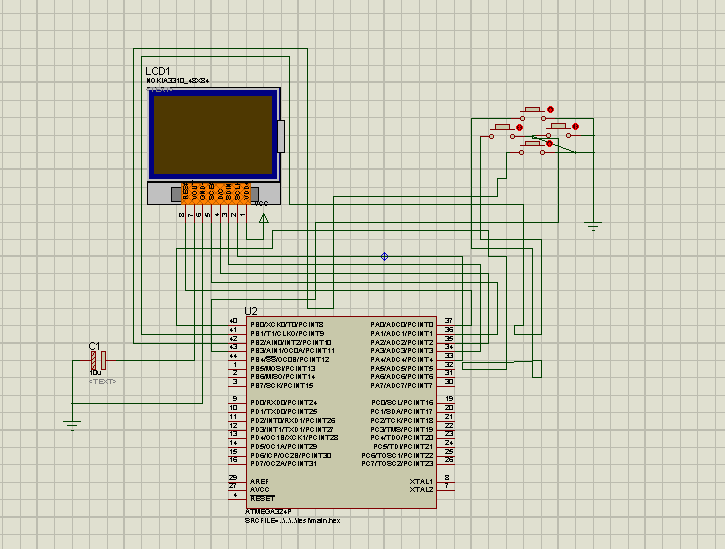Click the grey connector tab on LCD right edge
The width and height of the screenshot is (725, 549).
281,136
